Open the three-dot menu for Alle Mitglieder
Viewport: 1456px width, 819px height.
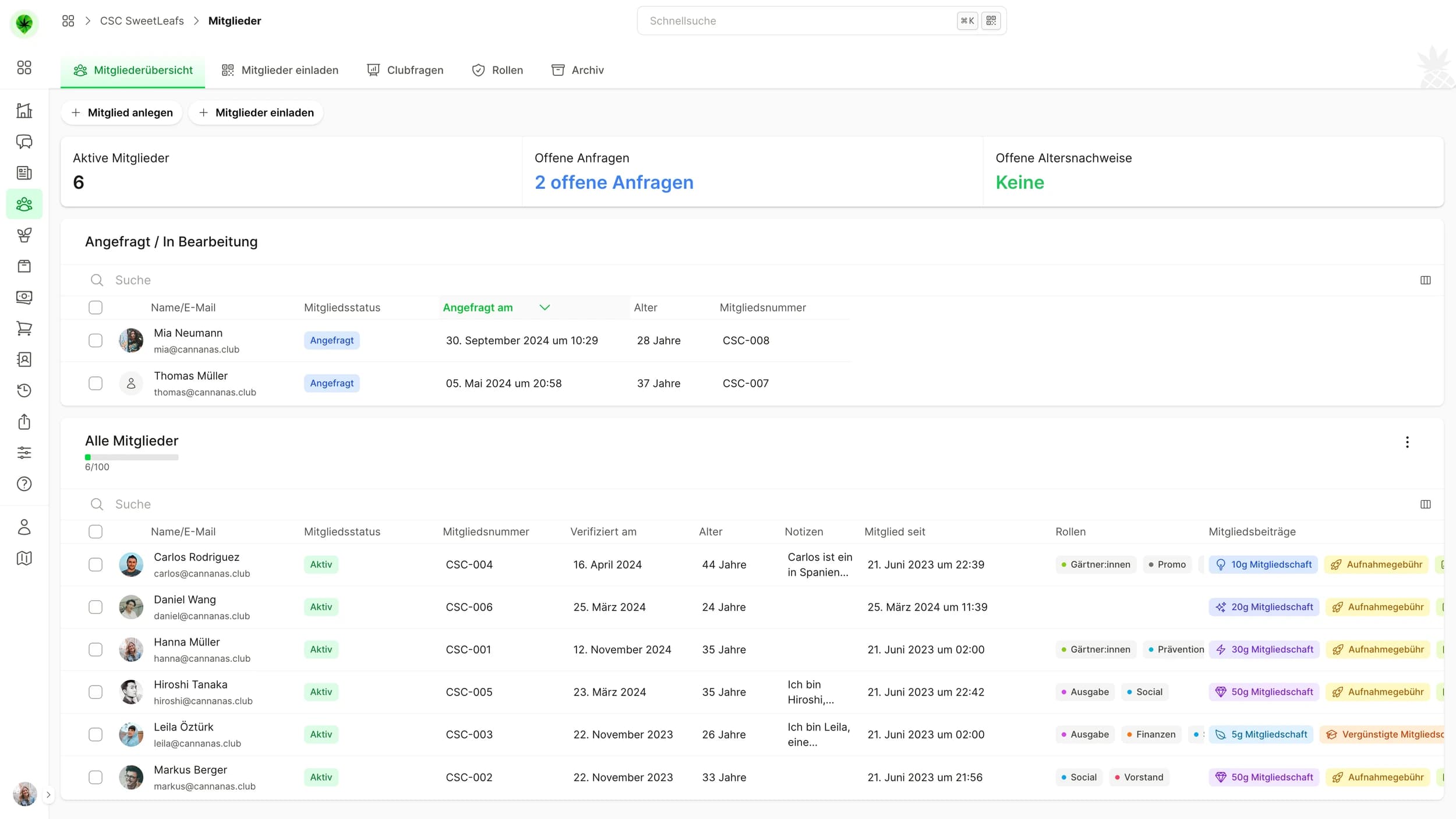pos(1407,442)
